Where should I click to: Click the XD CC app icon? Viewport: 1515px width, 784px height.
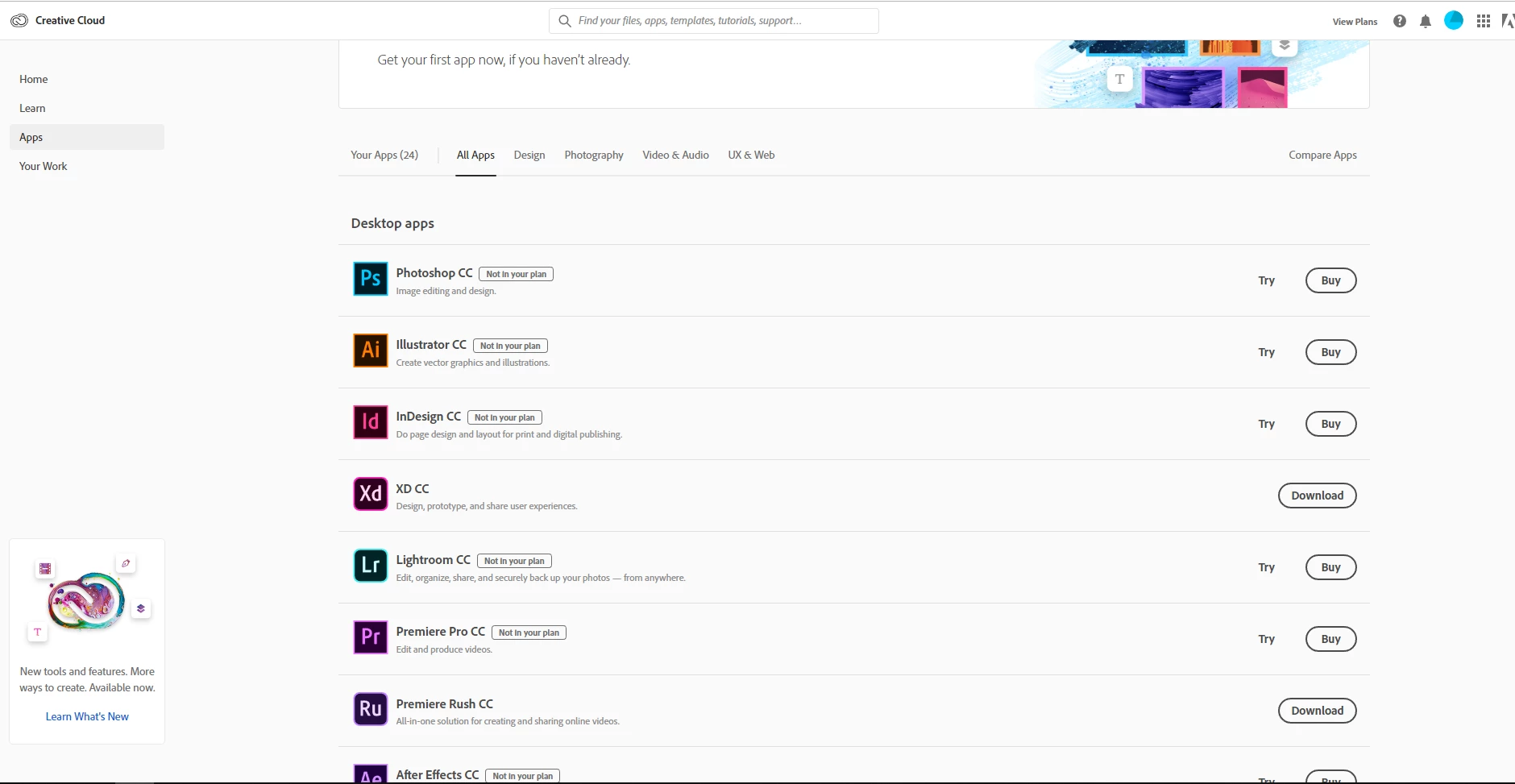[371, 494]
